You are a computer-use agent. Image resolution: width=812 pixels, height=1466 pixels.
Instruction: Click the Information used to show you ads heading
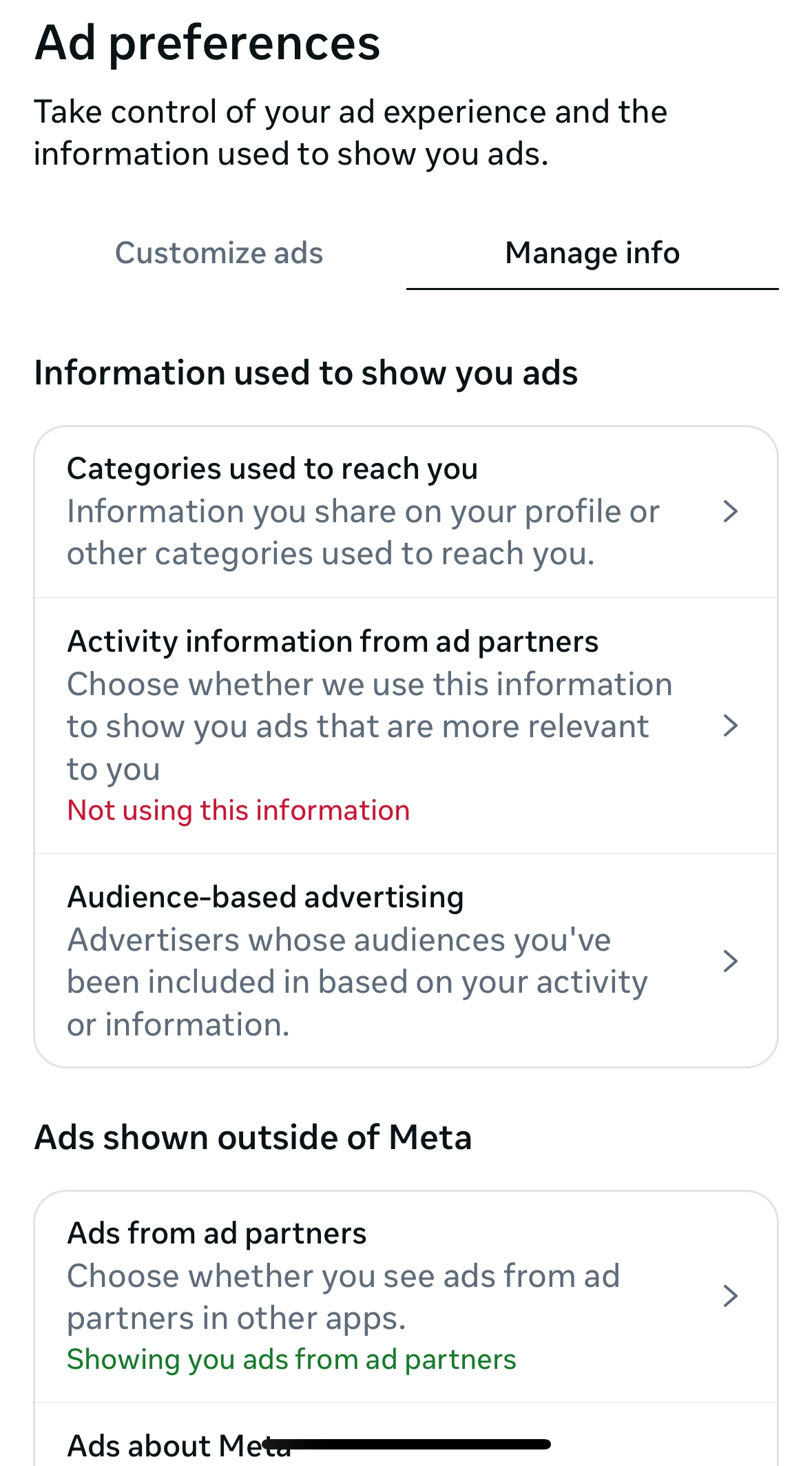[x=306, y=373]
